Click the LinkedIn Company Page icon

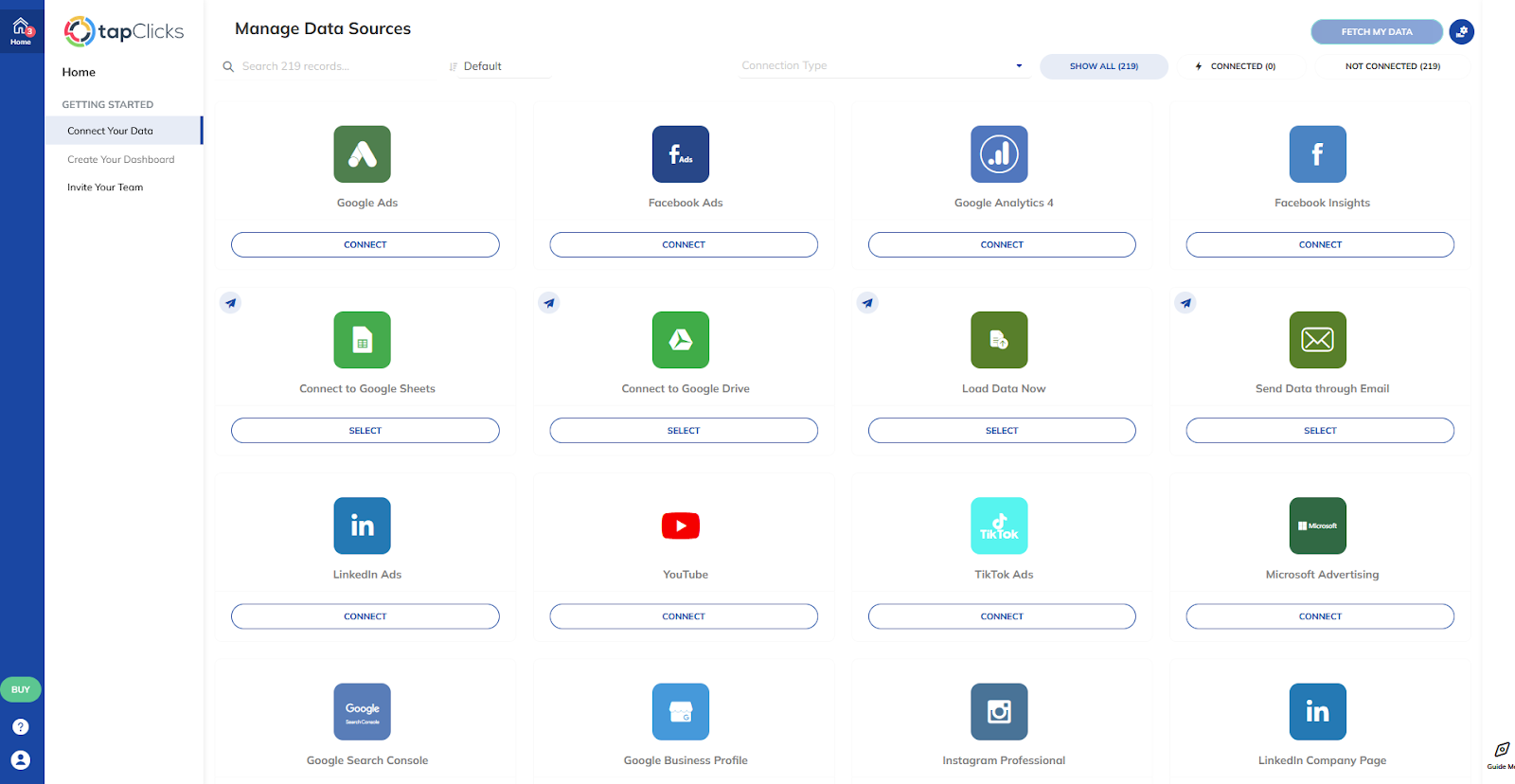pos(1317,711)
